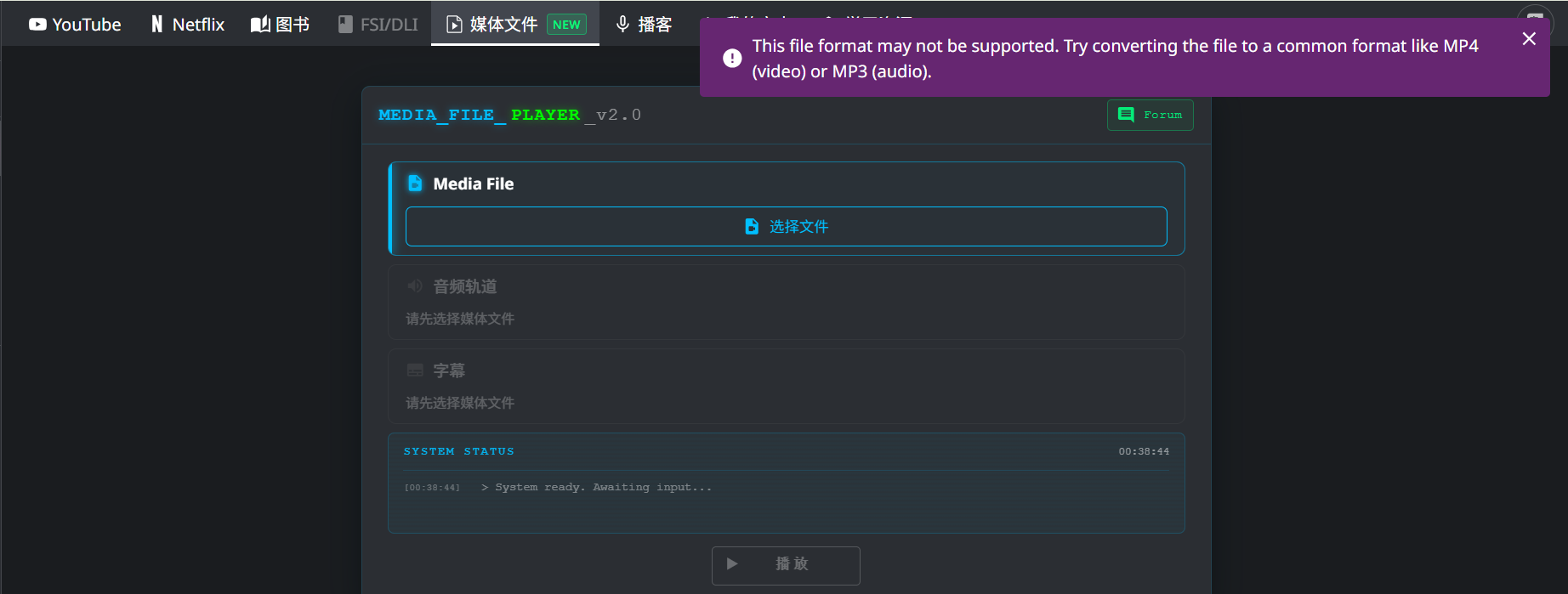Click the YouTube play logo icon

pos(37,25)
